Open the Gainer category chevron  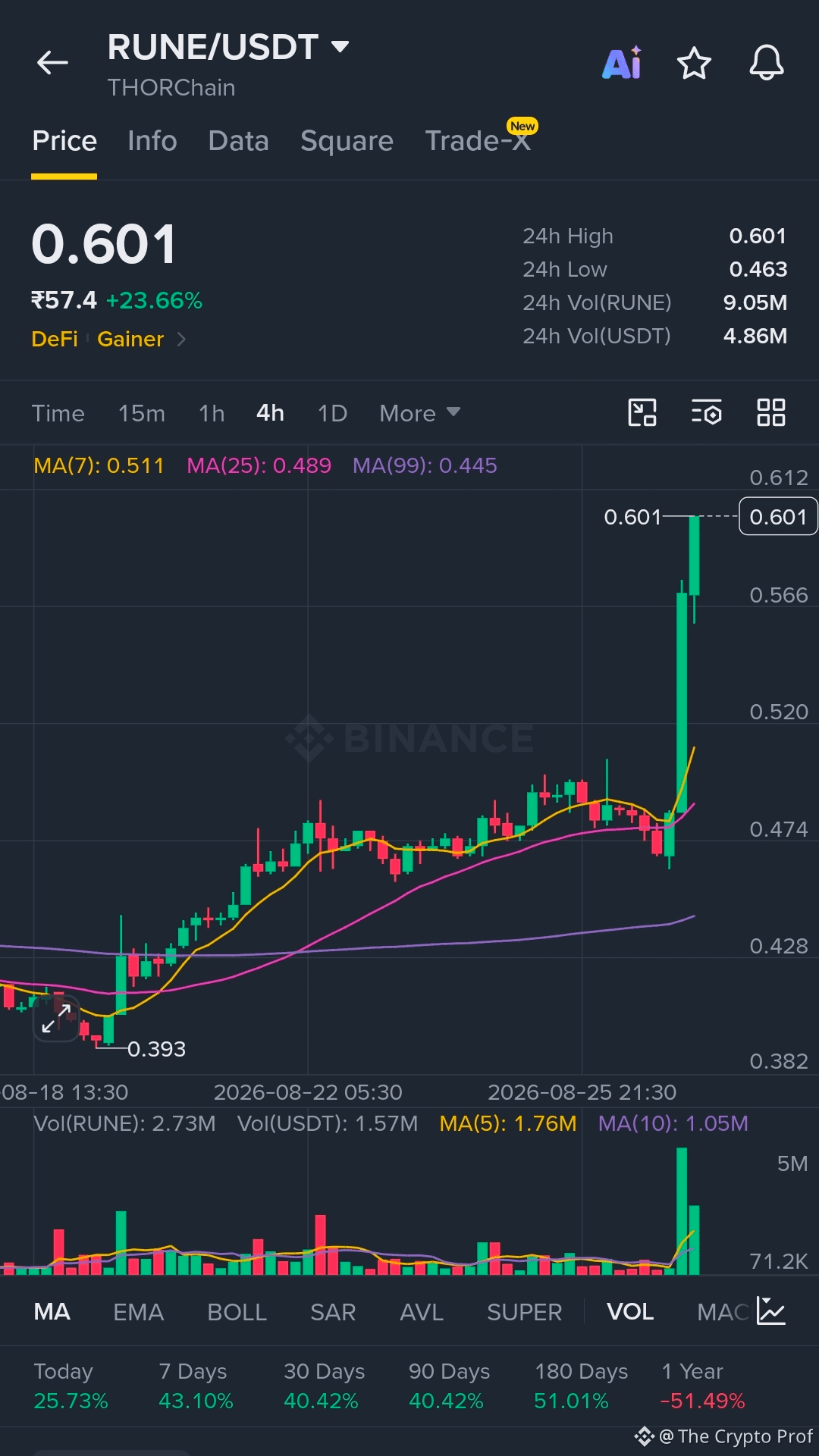(x=181, y=339)
